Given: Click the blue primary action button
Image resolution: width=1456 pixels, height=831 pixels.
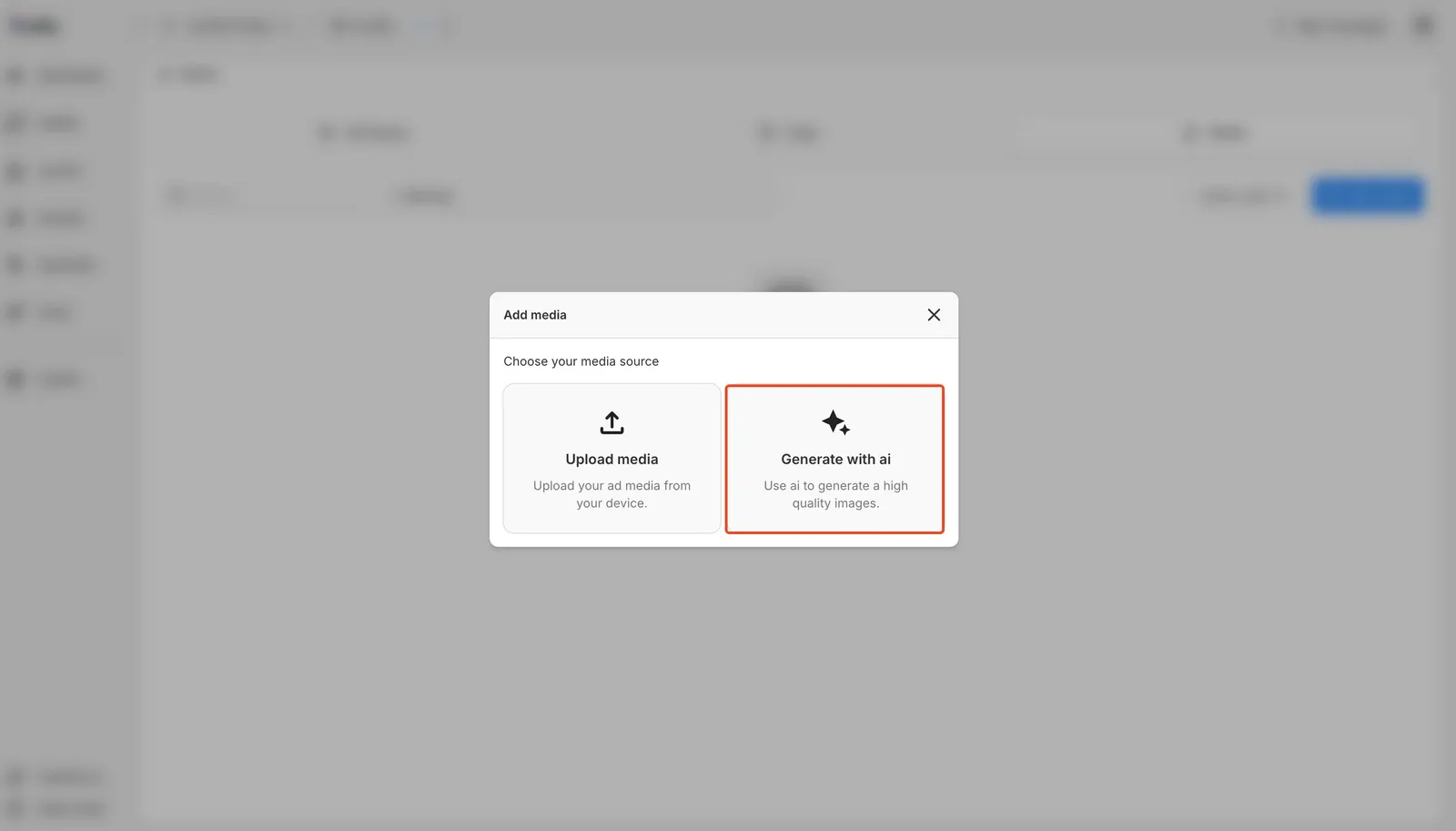Looking at the screenshot, I should [x=1367, y=196].
